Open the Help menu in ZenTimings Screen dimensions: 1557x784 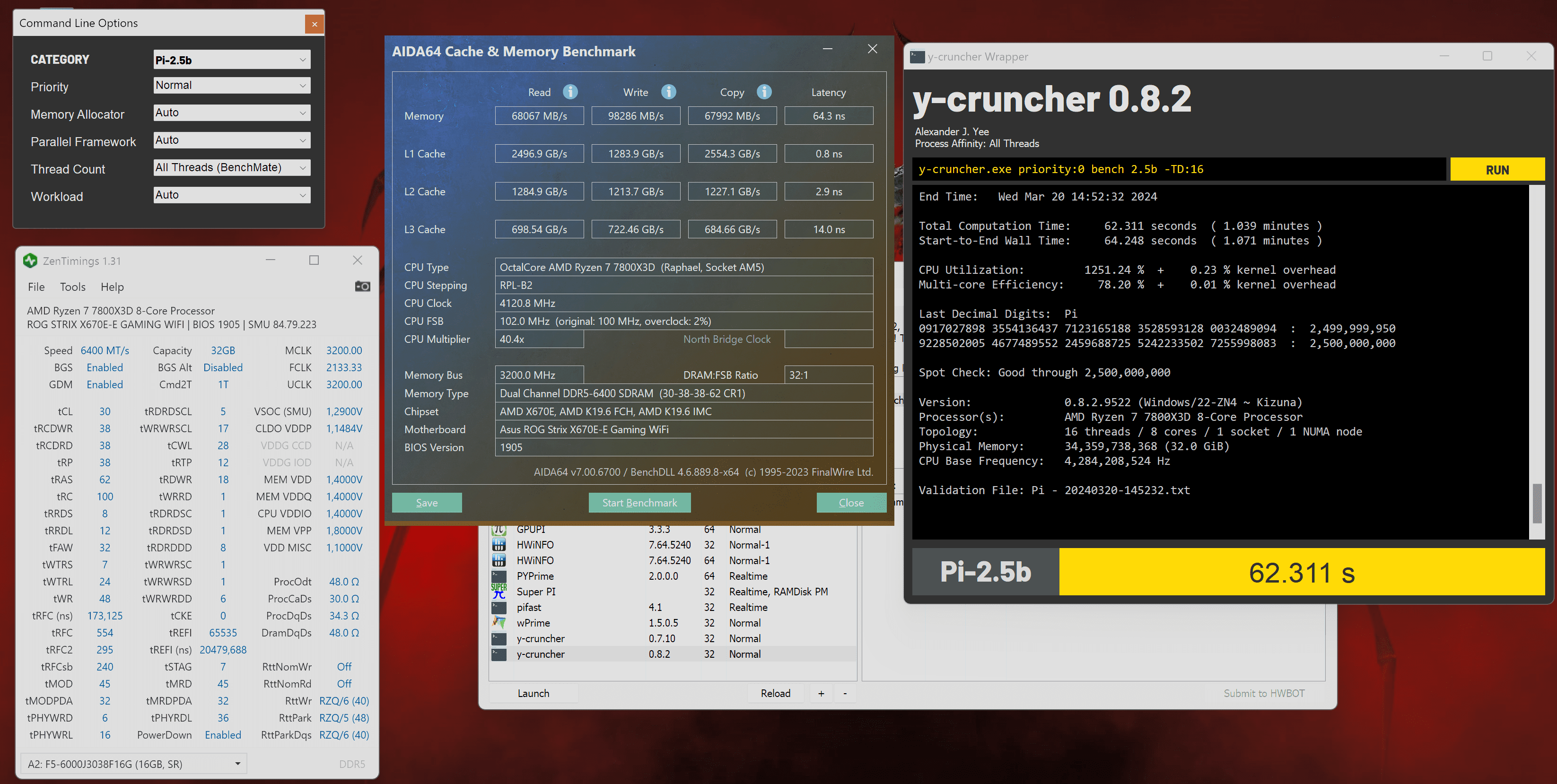[112, 287]
